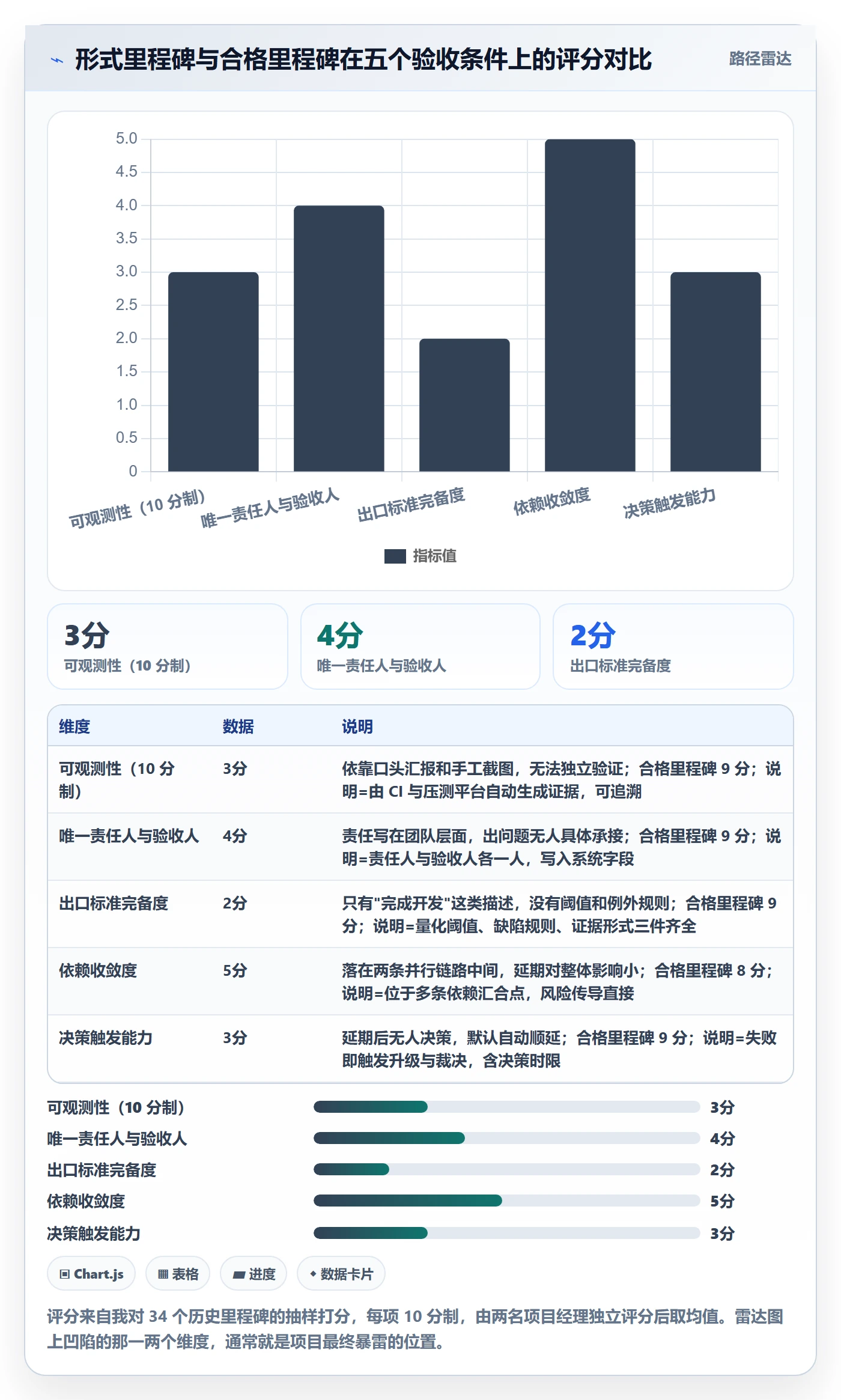Click the 指标值 legend label

[435, 556]
